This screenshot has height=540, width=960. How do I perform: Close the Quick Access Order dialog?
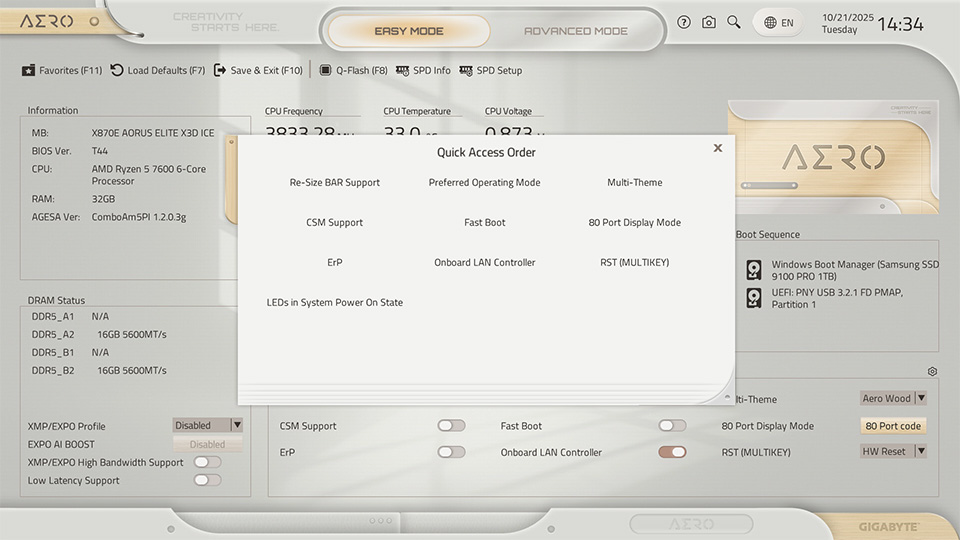[717, 148]
